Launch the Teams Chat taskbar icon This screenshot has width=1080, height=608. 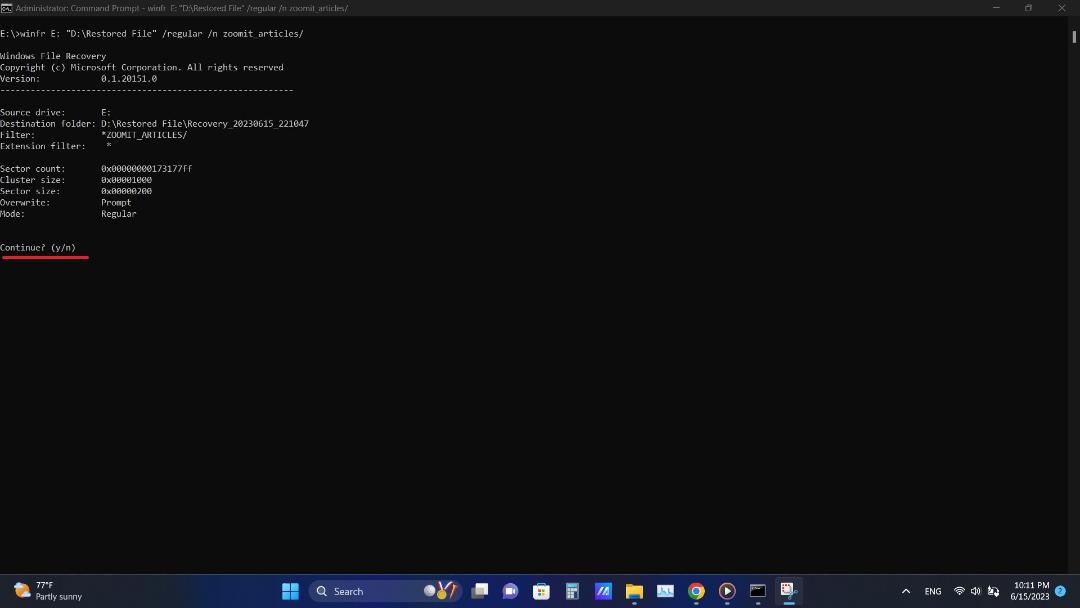tap(510, 591)
